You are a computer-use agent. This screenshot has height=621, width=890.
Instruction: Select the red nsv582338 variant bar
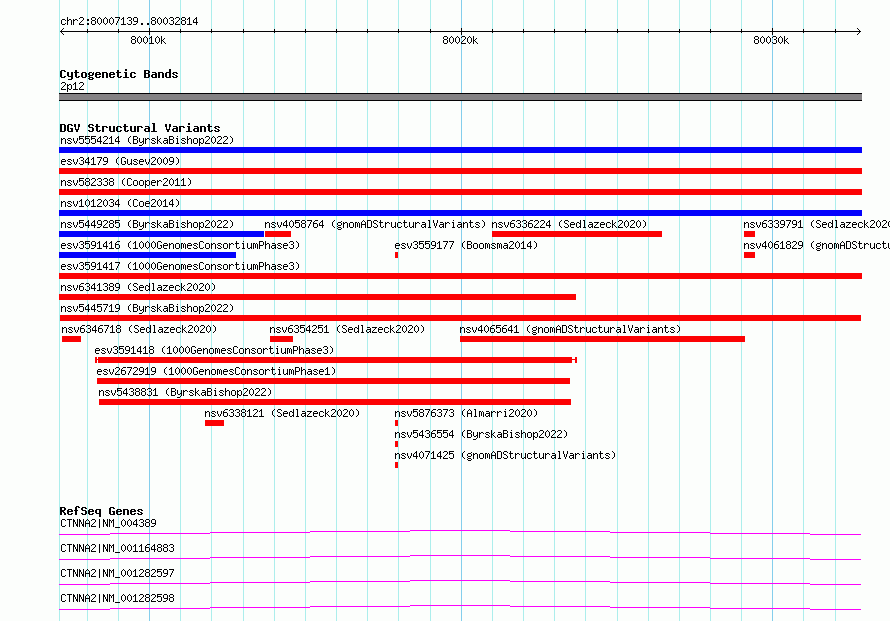coord(460,192)
